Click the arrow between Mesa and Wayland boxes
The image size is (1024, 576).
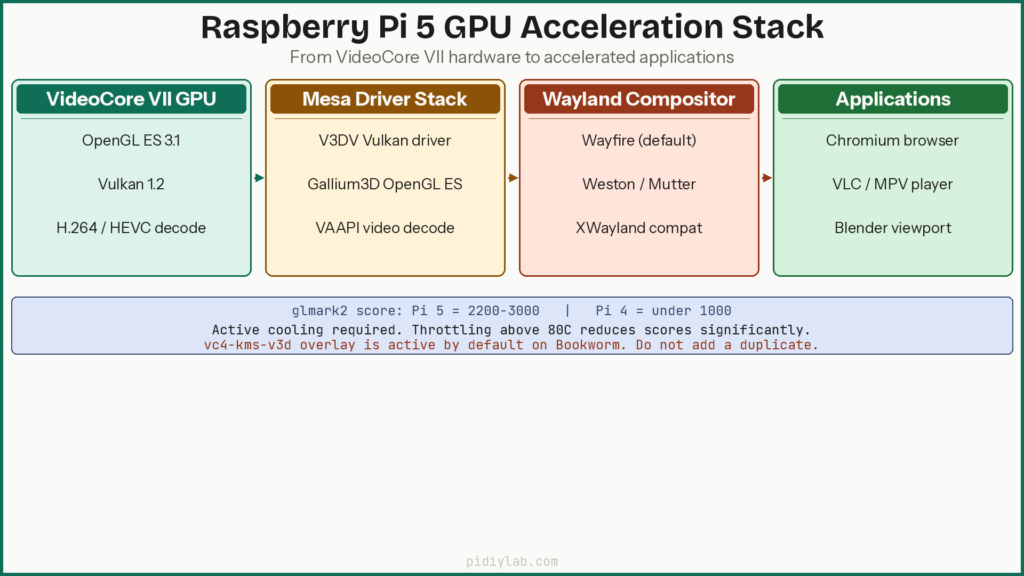pyautogui.click(x=513, y=177)
